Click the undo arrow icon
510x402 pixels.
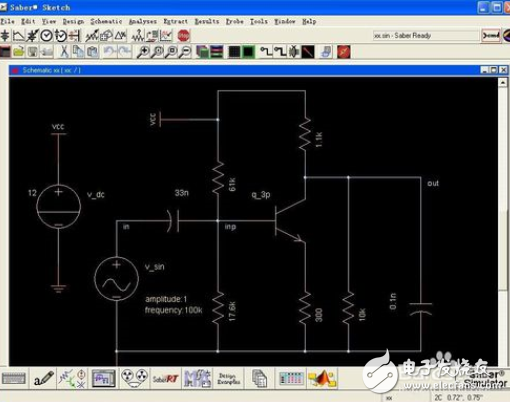click(x=109, y=52)
